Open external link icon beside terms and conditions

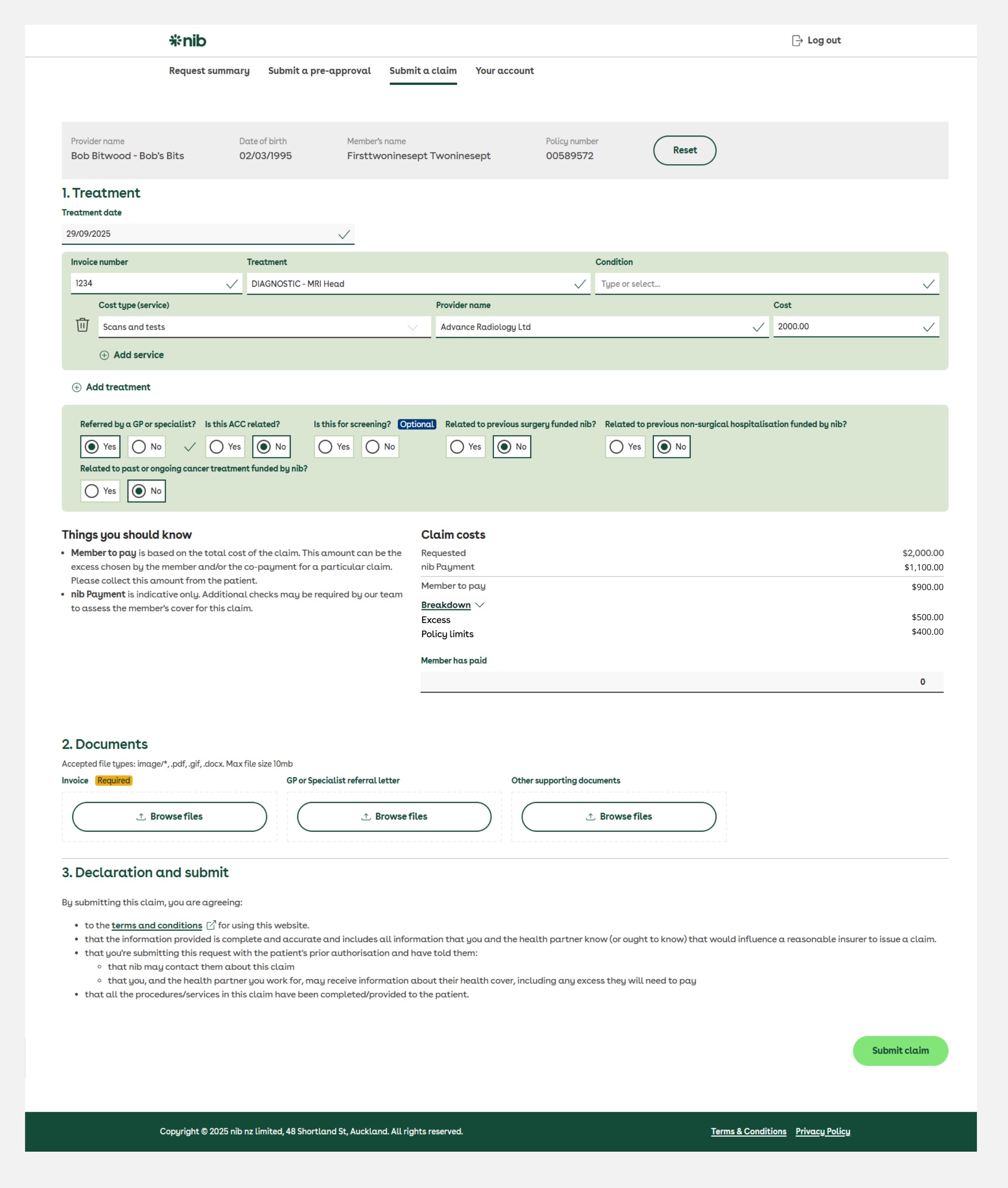(211, 924)
